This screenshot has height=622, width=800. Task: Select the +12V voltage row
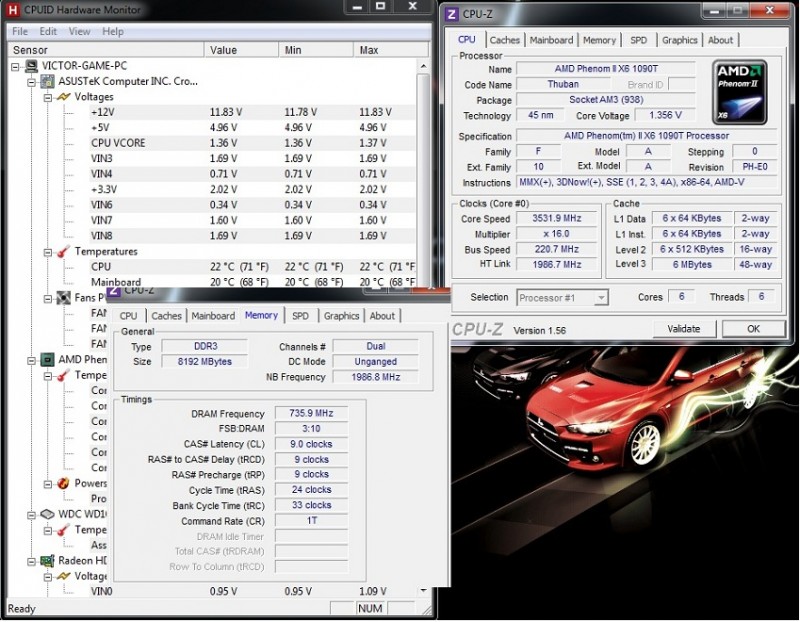click(x=253, y=112)
